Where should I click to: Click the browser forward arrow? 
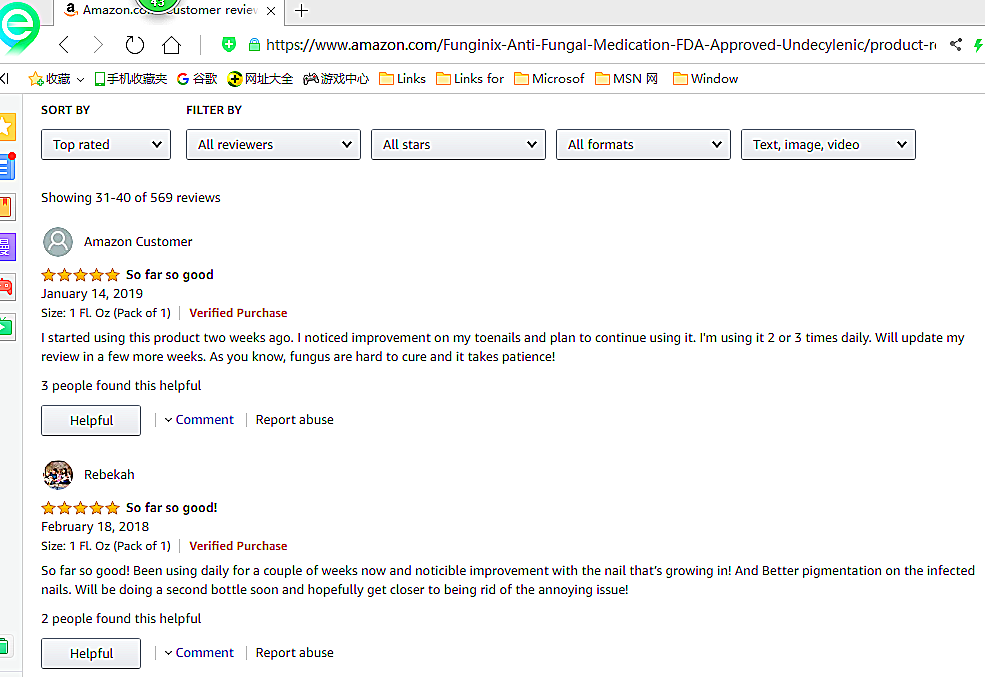point(97,45)
